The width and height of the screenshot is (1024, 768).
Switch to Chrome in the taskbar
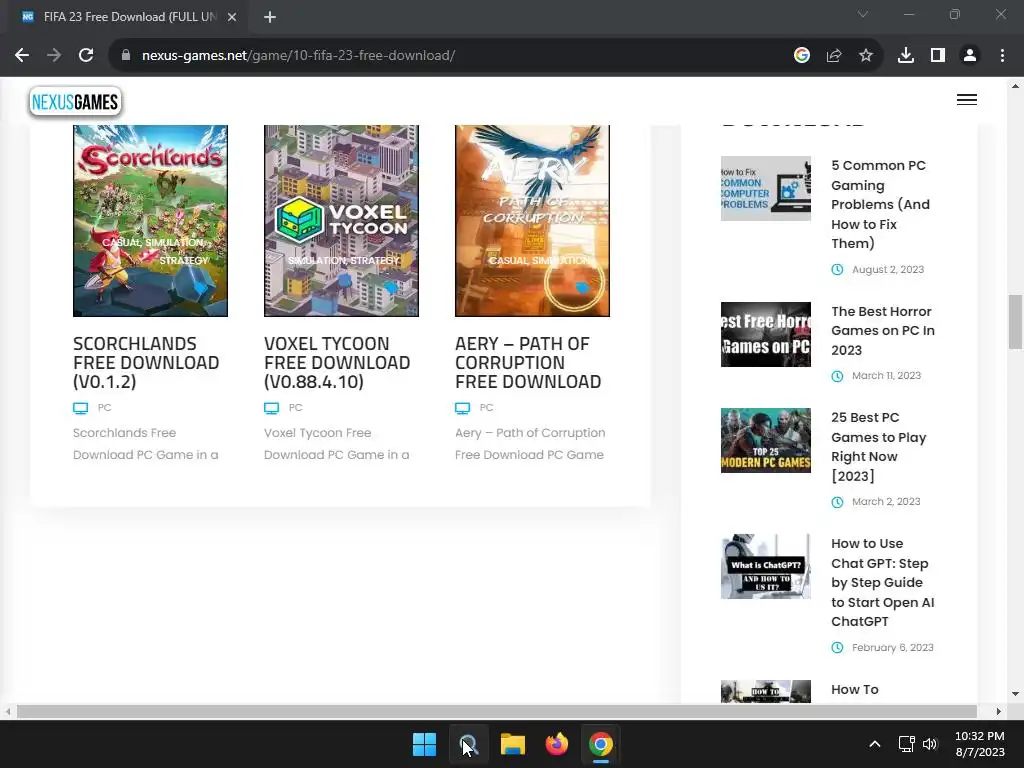coord(601,744)
